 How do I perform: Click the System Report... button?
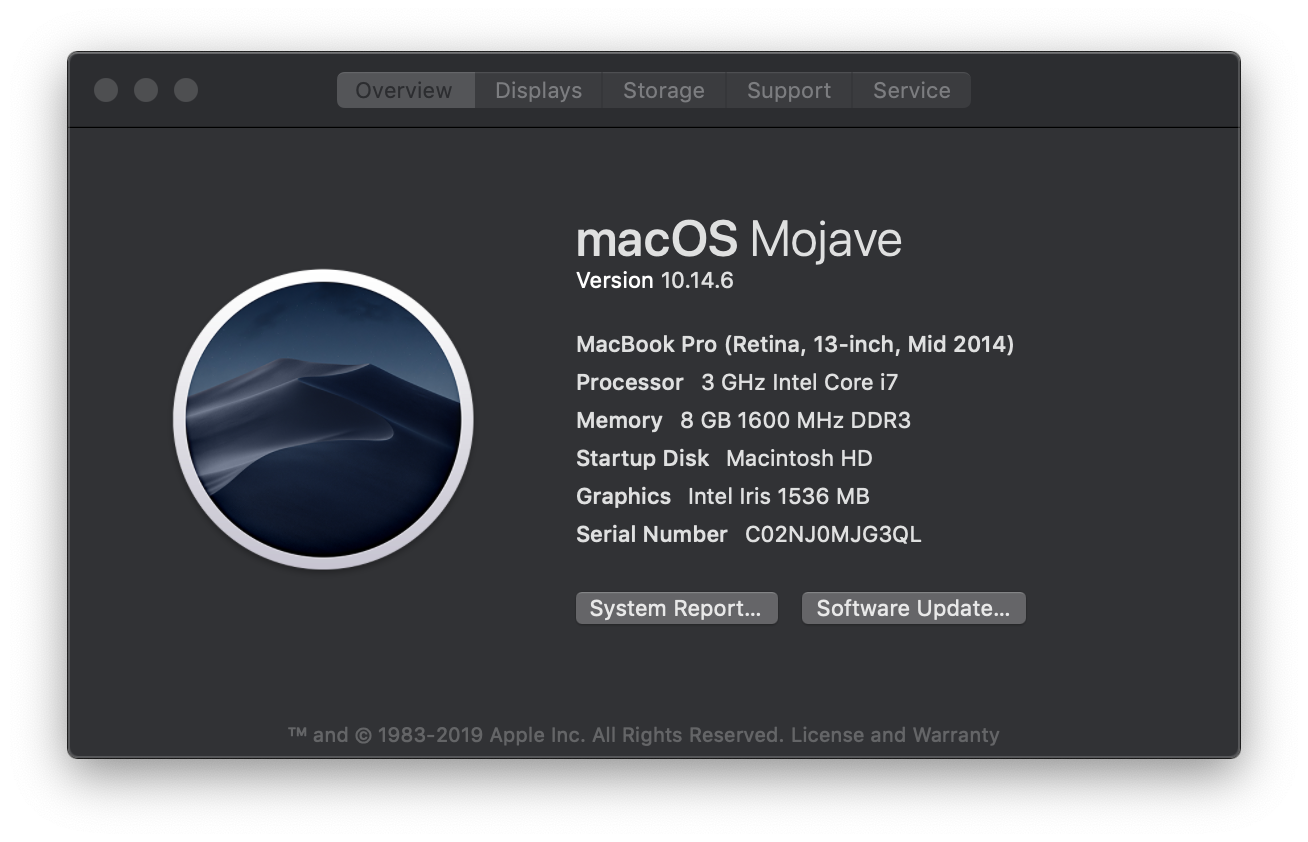click(x=676, y=608)
